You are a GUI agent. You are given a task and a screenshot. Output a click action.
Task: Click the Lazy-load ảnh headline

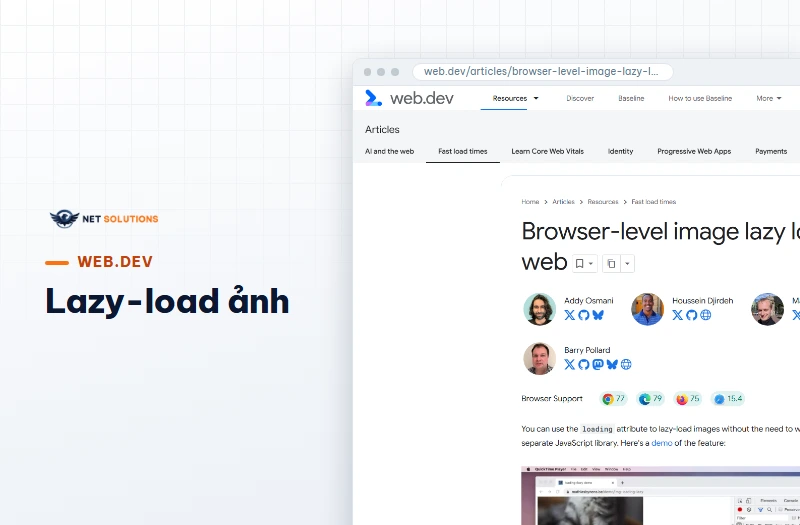167,301
